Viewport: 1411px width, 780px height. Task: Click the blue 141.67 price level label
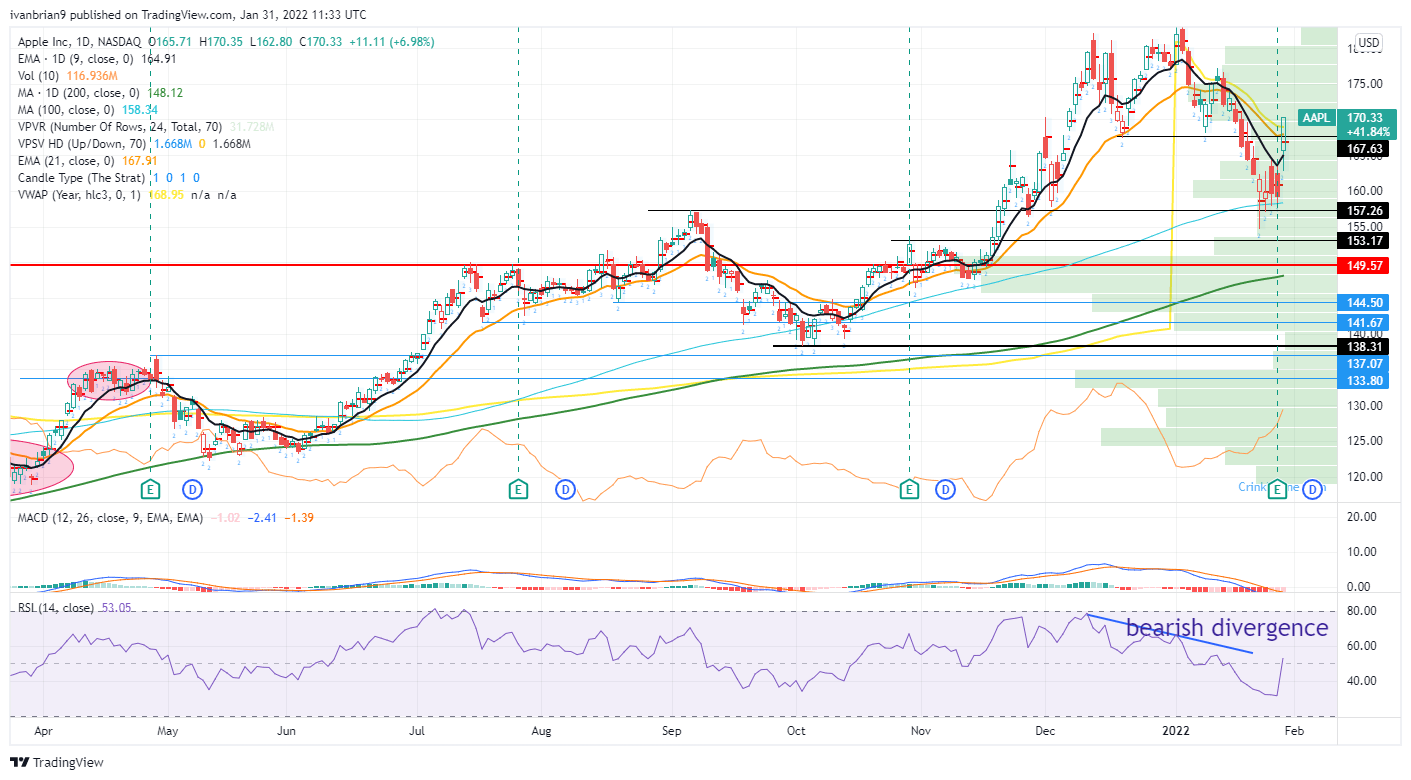click(1364, 322)
